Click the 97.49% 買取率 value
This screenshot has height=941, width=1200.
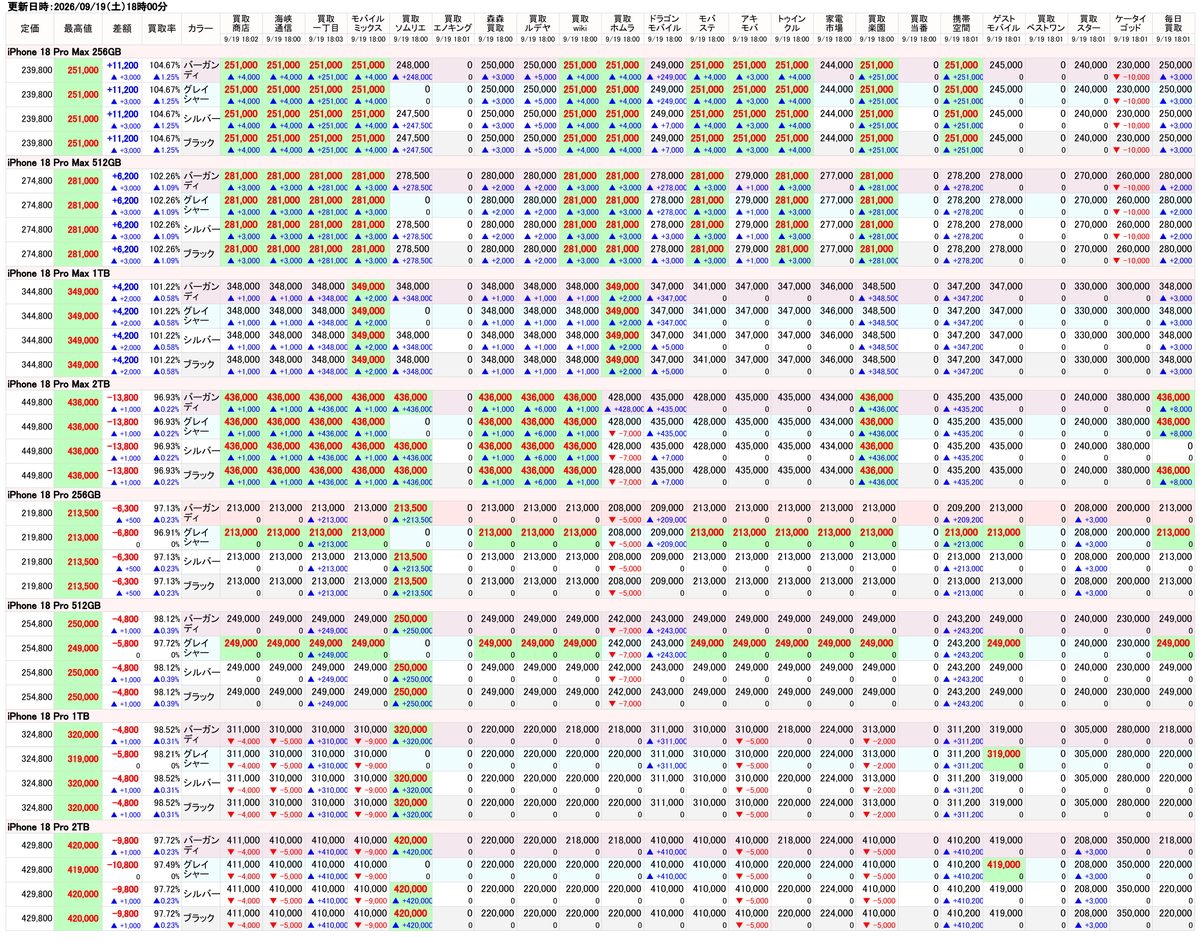165,867
